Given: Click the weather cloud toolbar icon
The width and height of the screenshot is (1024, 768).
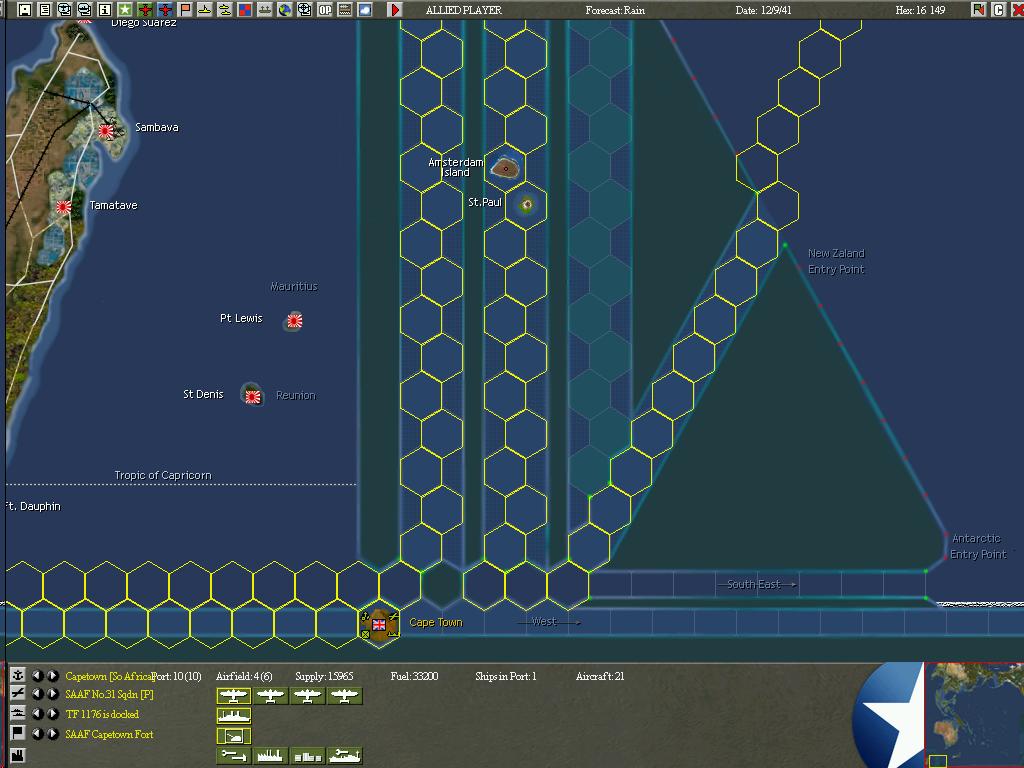Looking at the screenshot, I should 364,10.
